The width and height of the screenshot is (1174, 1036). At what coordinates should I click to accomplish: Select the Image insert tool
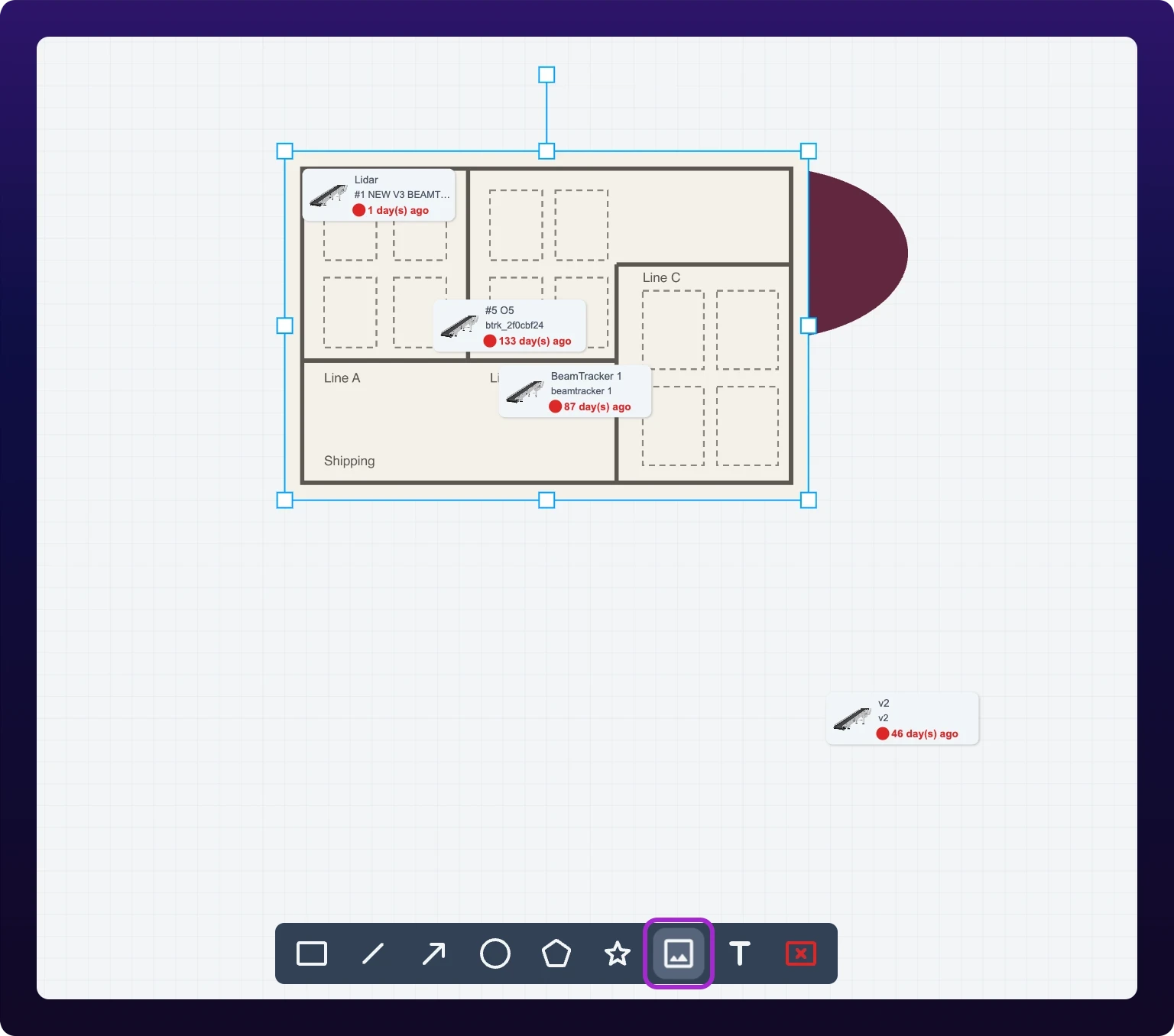click(679, 953)
